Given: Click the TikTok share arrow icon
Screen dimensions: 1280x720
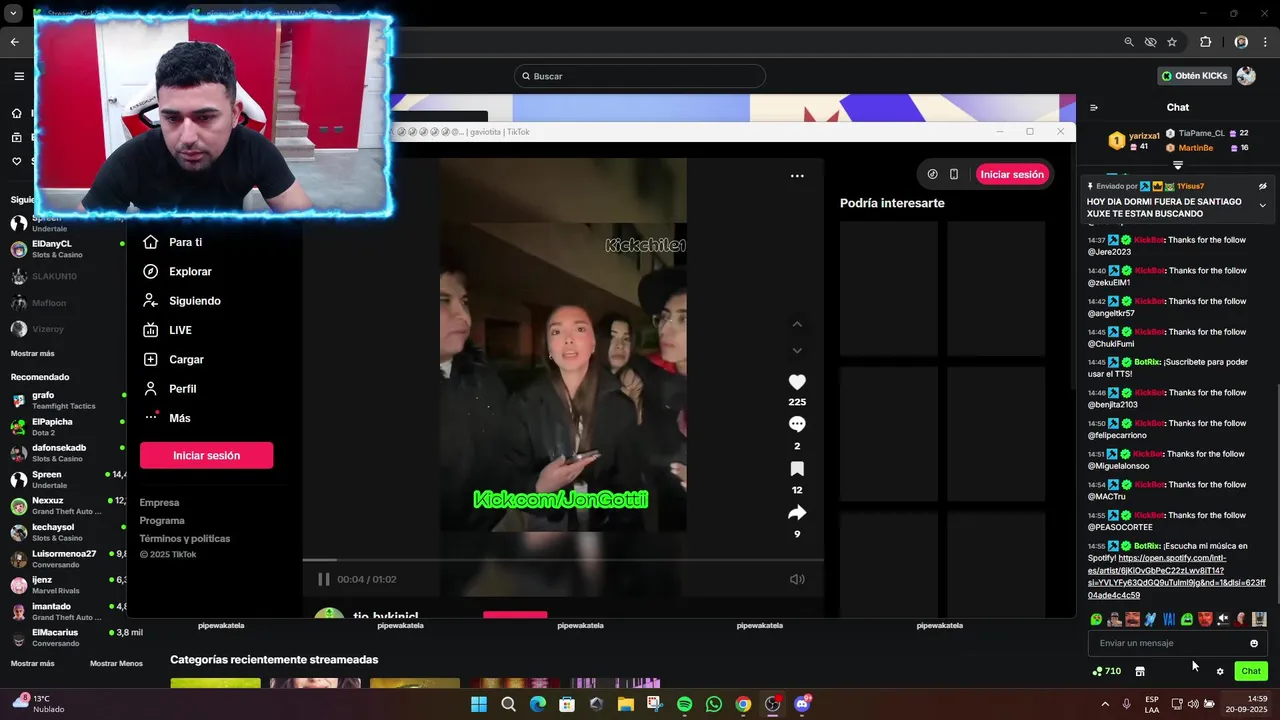Looking at the screenshot, I should (797, 513).
